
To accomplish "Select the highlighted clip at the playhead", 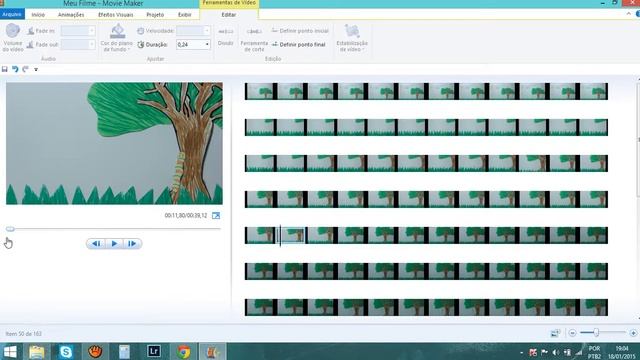I will click(x=291, y=236).
